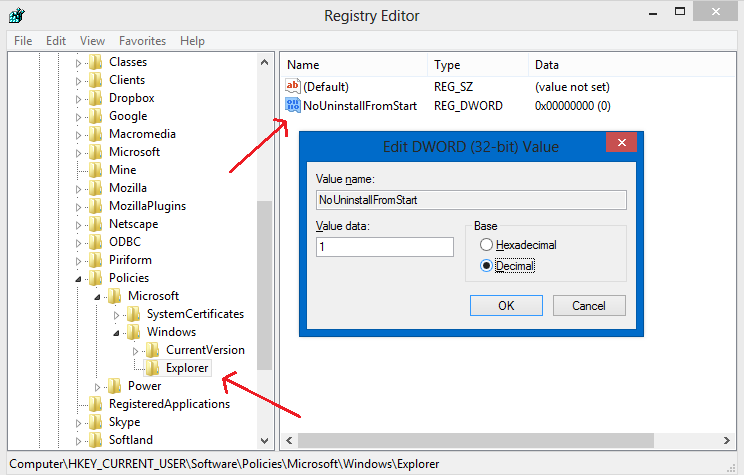Click the values pane horizontal scrollbar thumb
The height and width of the screenshot is (475, 744).
click(475, 440)
